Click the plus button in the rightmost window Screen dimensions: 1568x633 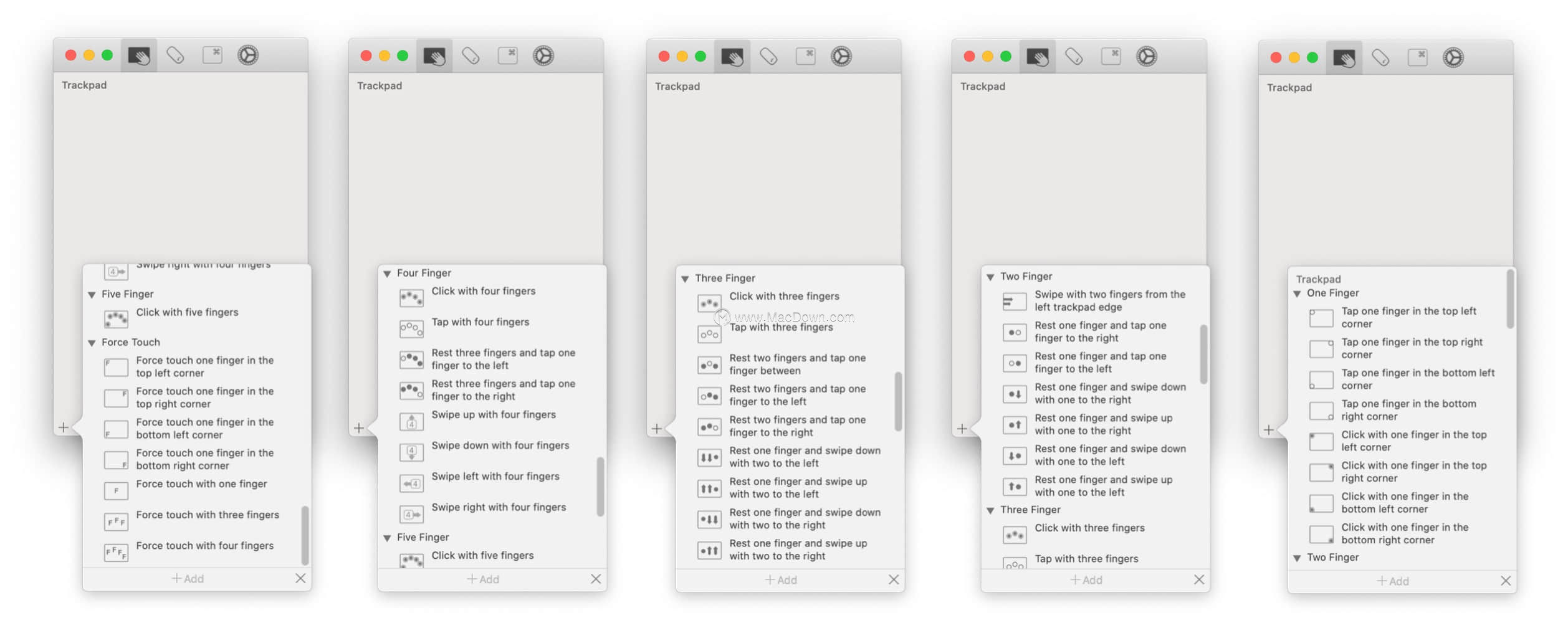[x=1269, y=430]
